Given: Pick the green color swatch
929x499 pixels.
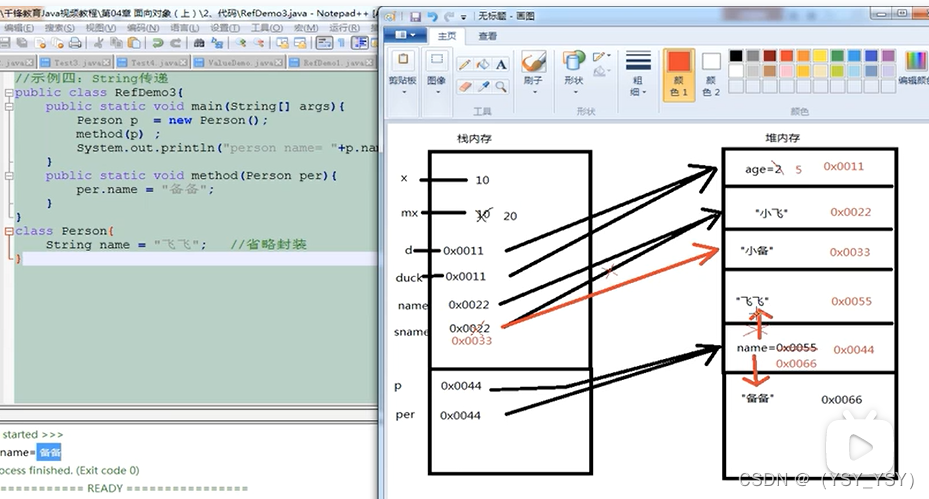Looking at the screenshot, I should [x=837, y=56].
